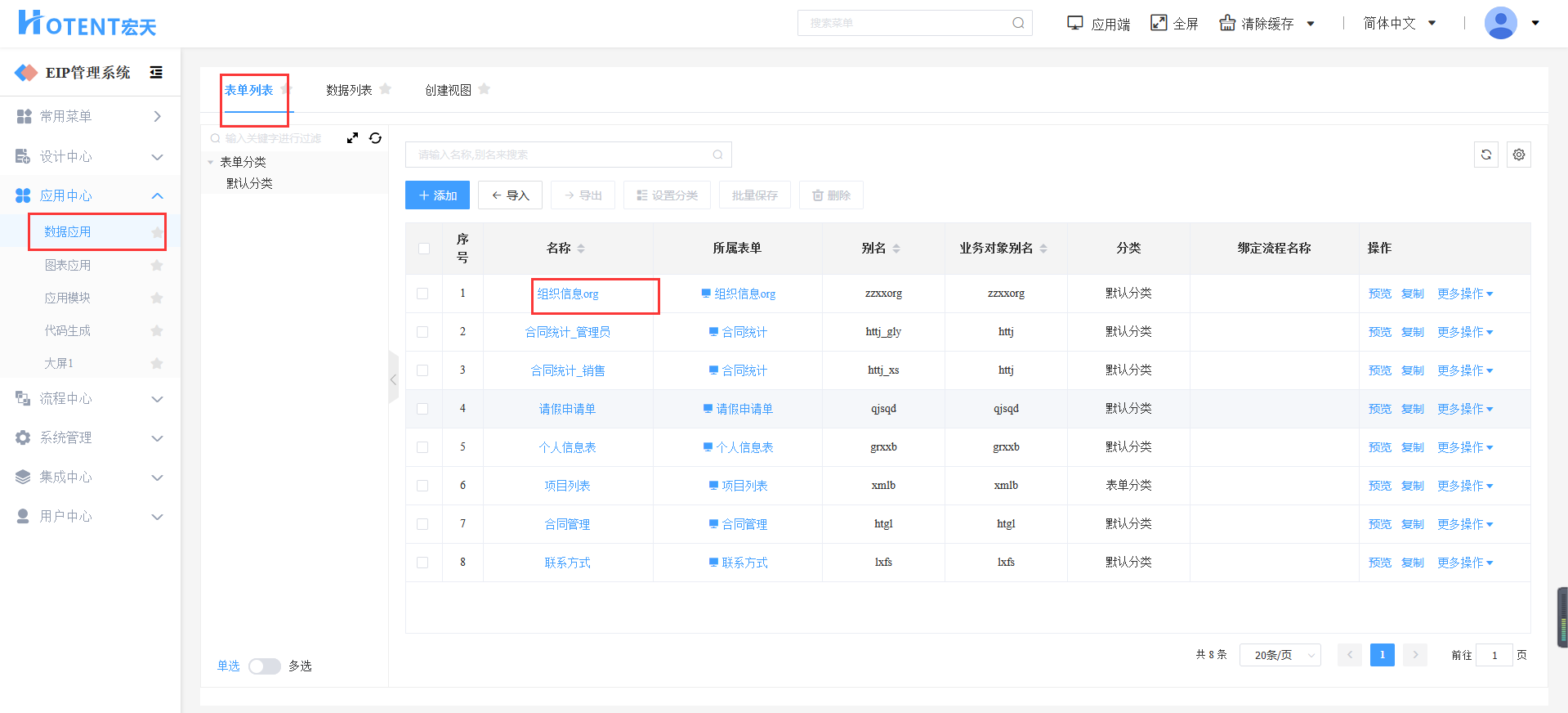Open the 20条/页 page size dropdown

[x=1280, y=655]
